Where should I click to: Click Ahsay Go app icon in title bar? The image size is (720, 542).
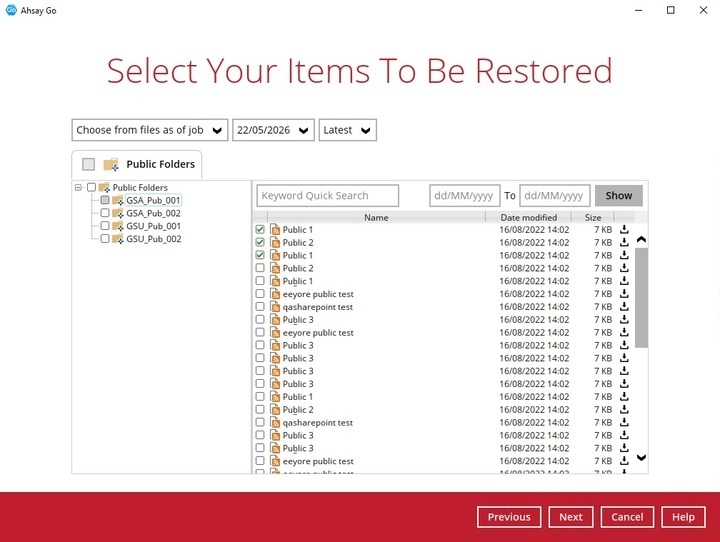(11, 10)
